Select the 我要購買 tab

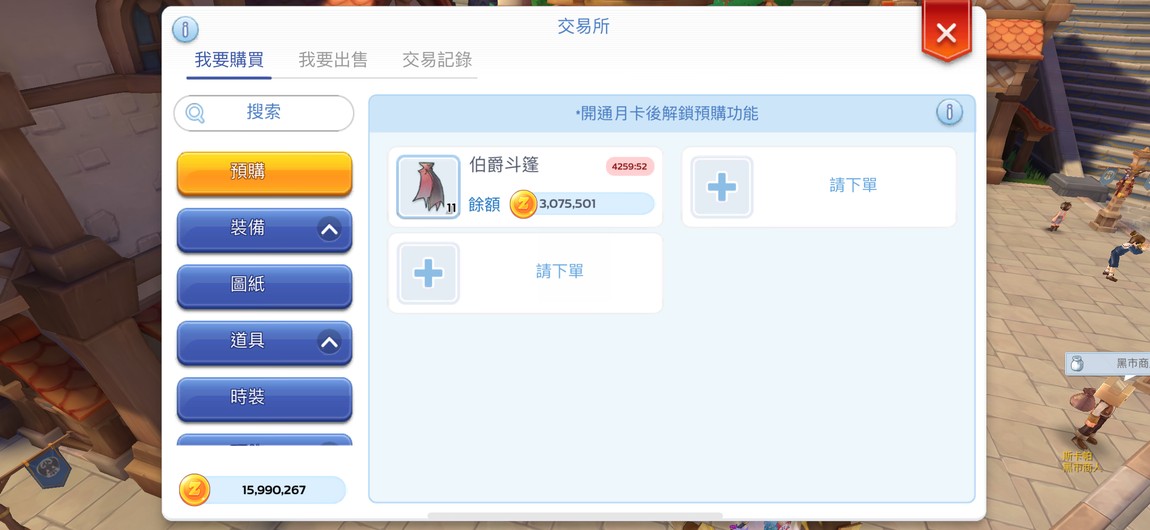coord(229,60)
